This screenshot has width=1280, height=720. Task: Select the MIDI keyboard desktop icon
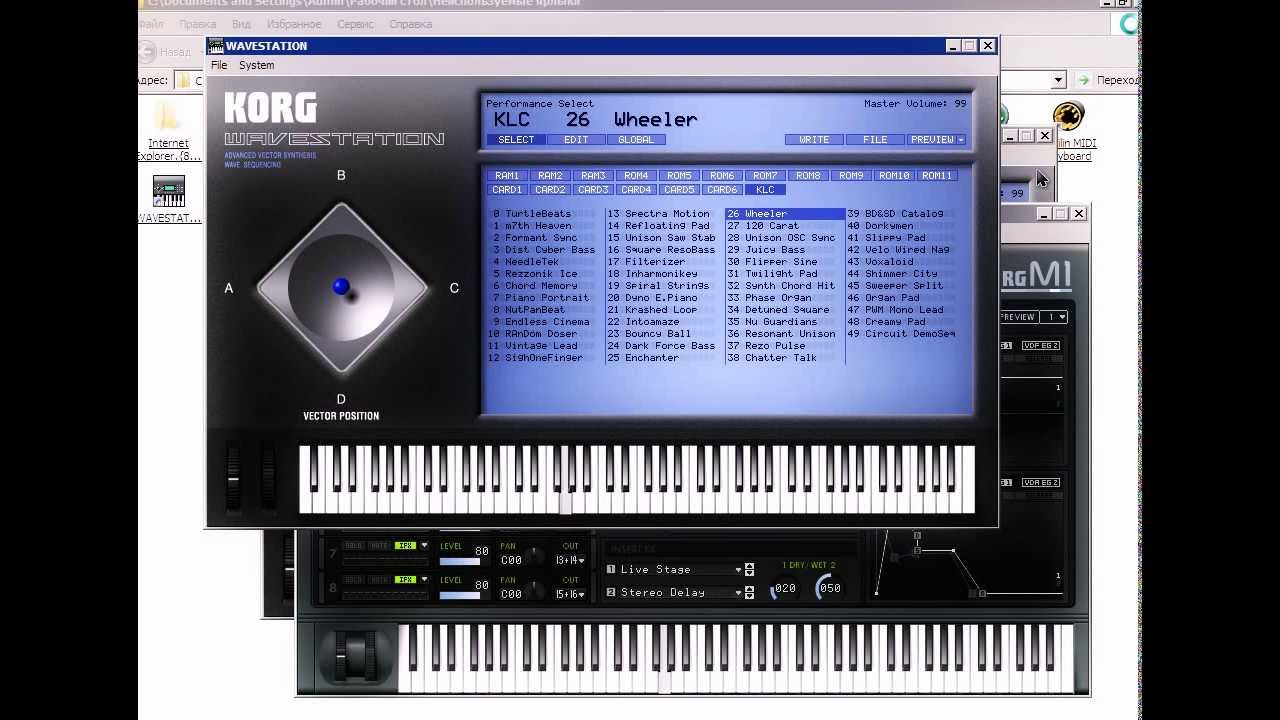[x=1068, y=117]
